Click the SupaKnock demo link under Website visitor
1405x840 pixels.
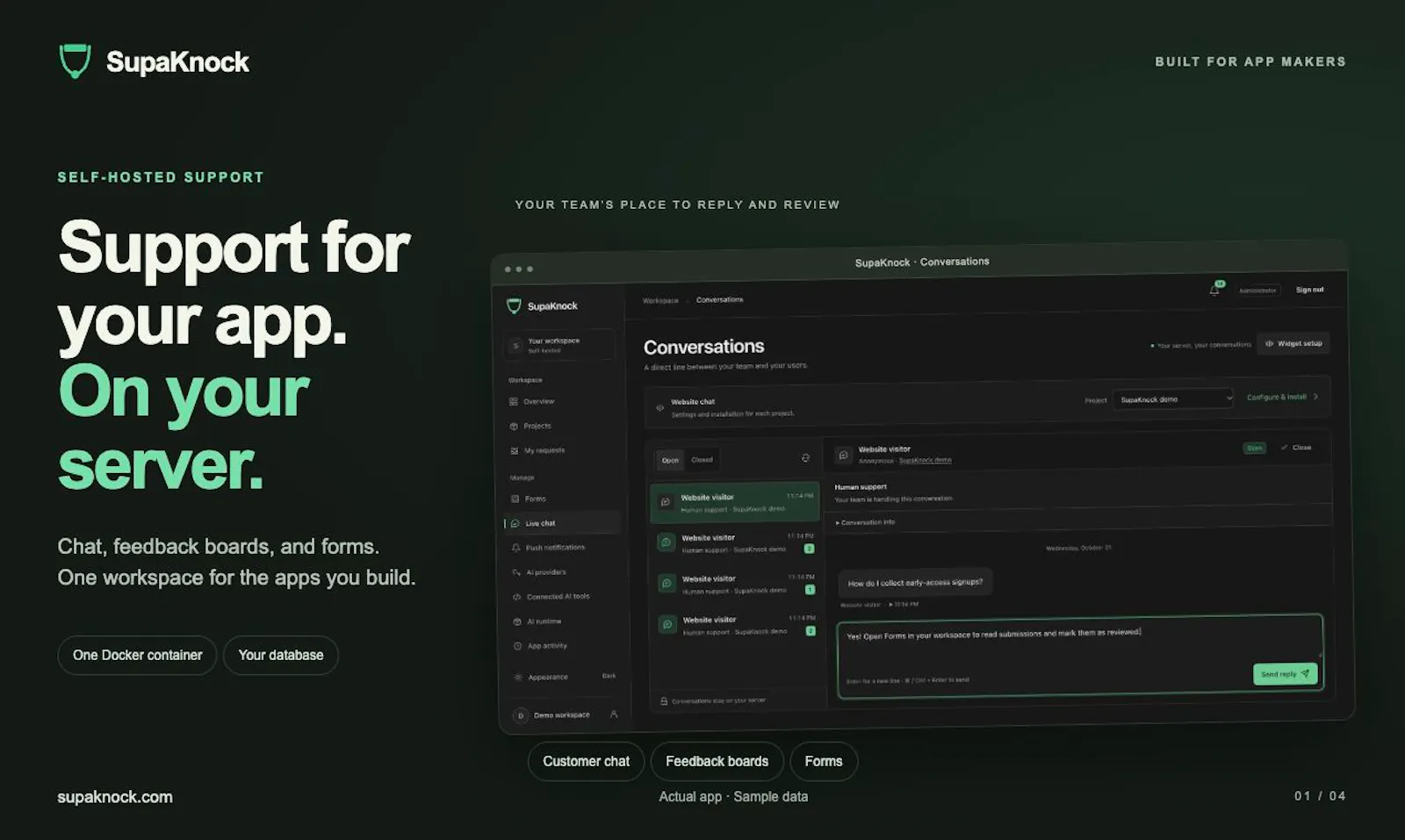925,460
